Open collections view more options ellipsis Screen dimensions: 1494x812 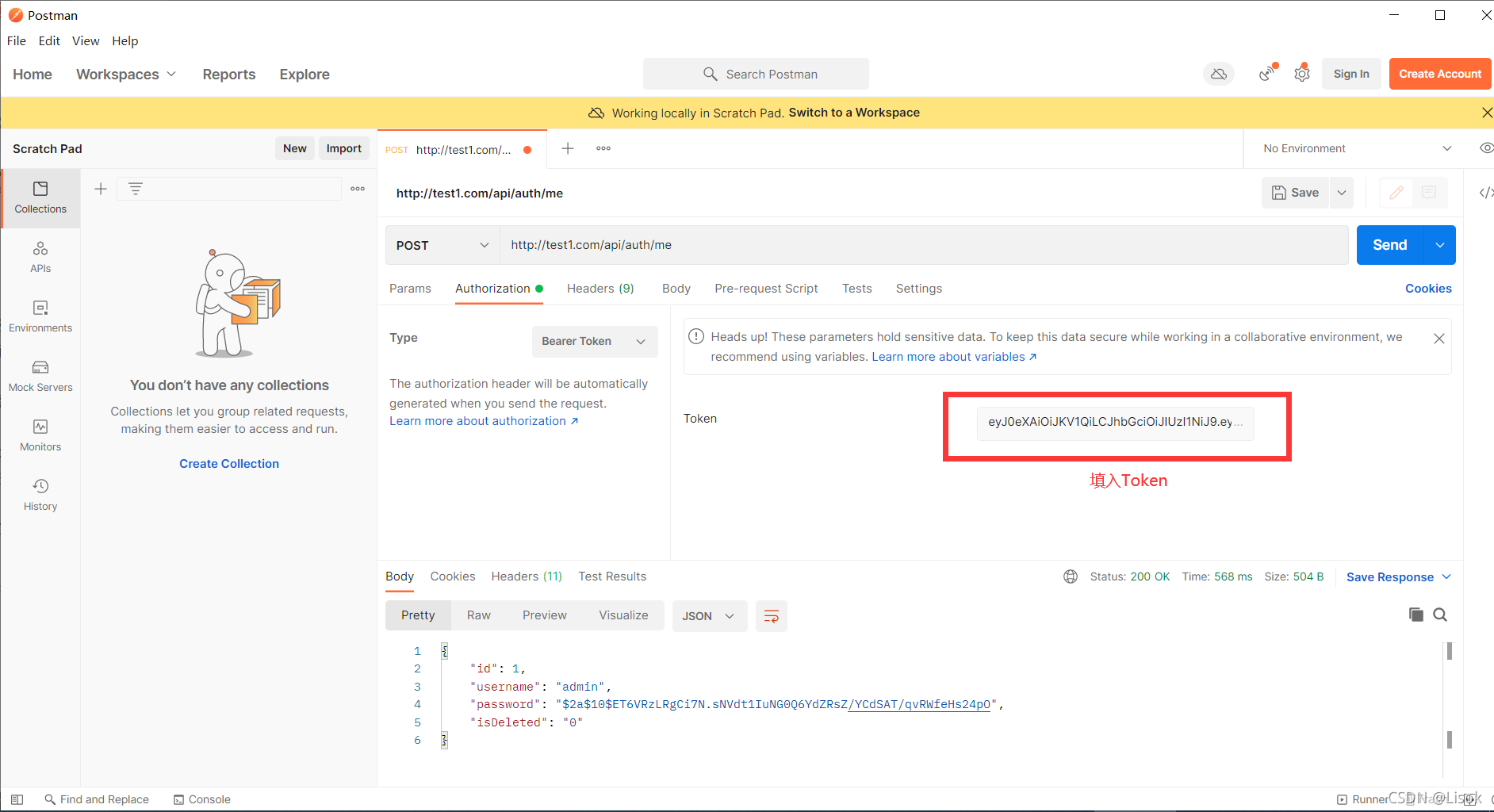pyautogui.click(x=358, y=189)
